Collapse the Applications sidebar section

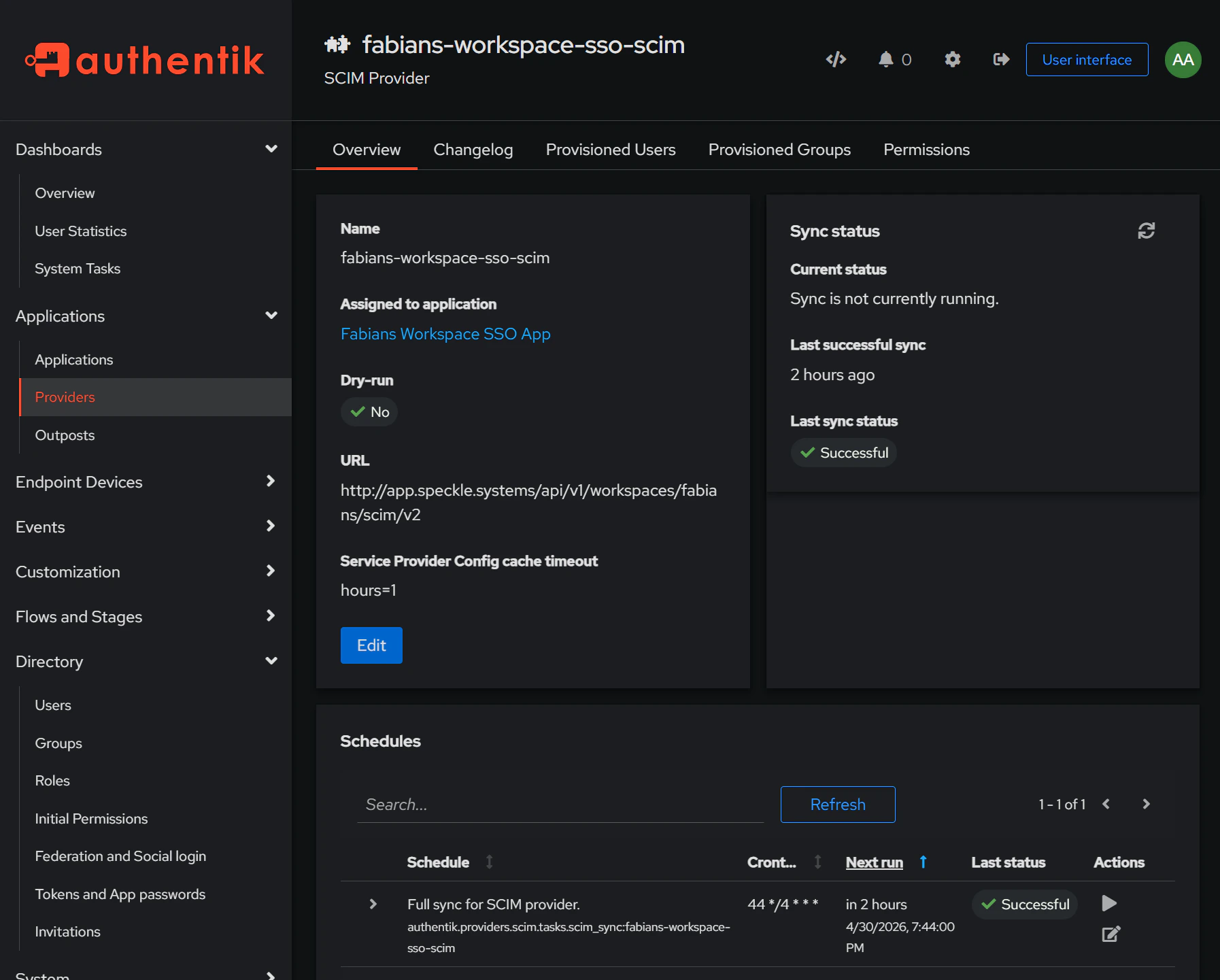(x=271, y=316)
